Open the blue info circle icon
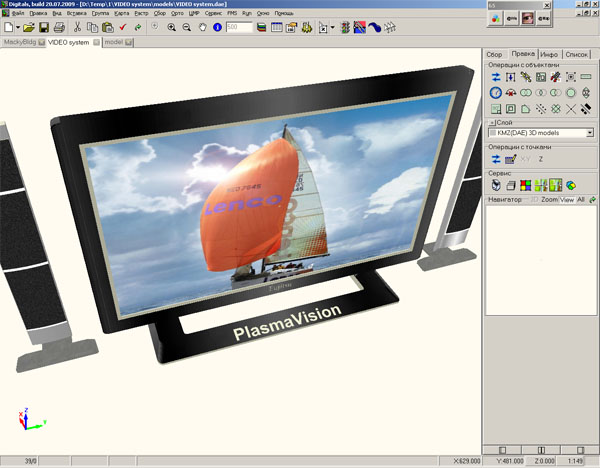The image size is (600, 468). [217, 27]
